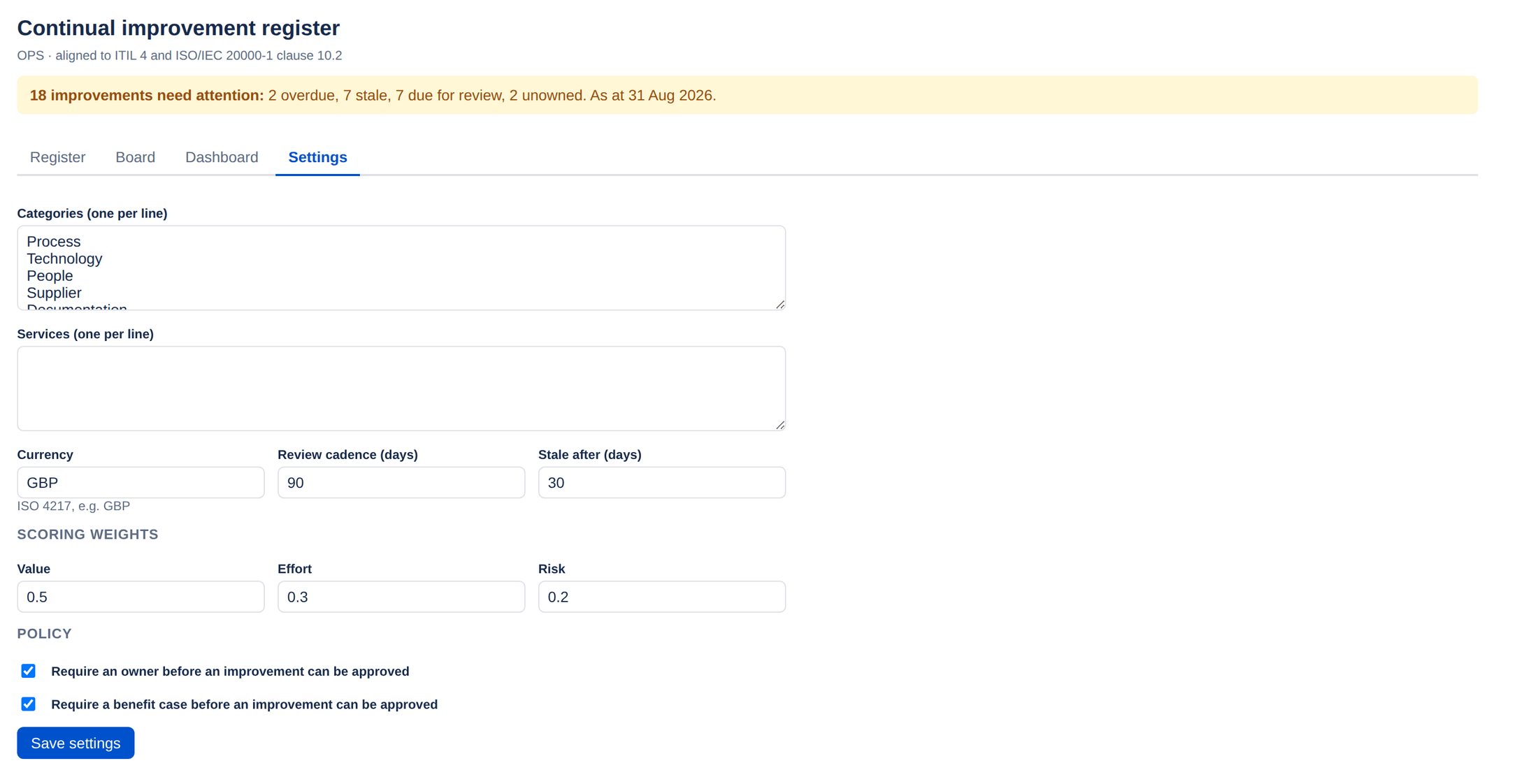Open the Dashboard tab

222,157
